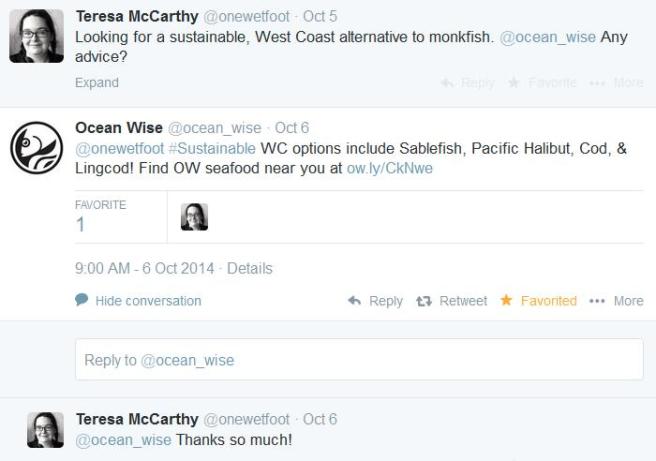Click the faded Reply icon on top tweet

pos(467,83)
